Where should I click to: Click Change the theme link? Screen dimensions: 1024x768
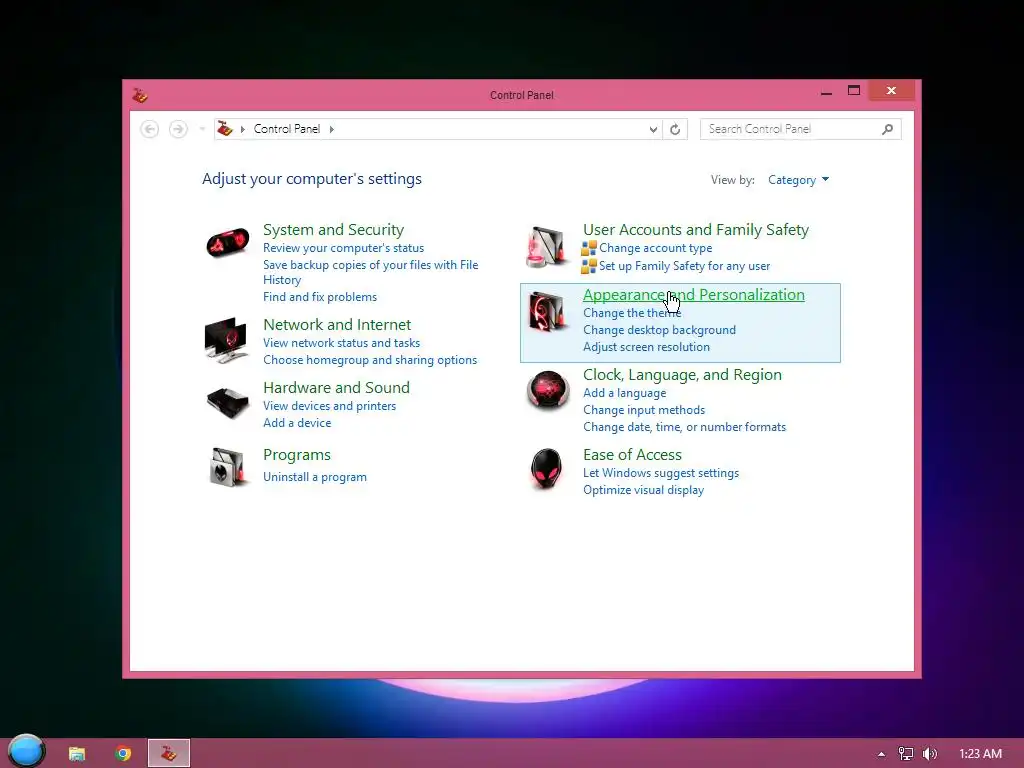click(632, 313)
